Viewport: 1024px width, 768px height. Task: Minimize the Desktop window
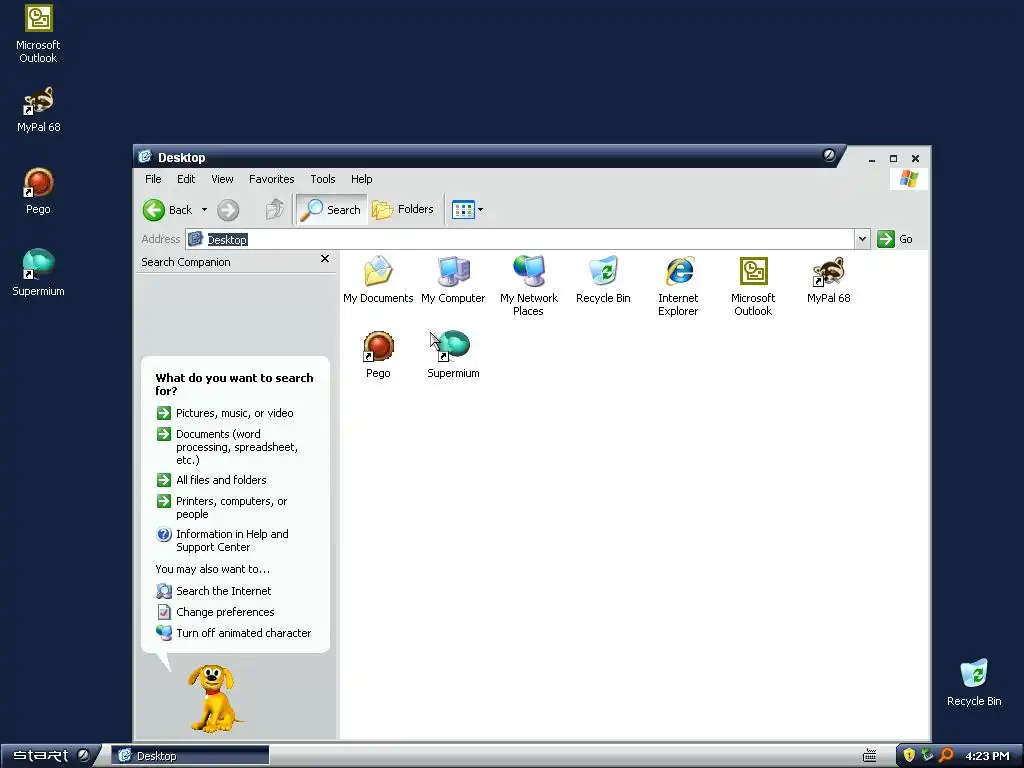872,159
